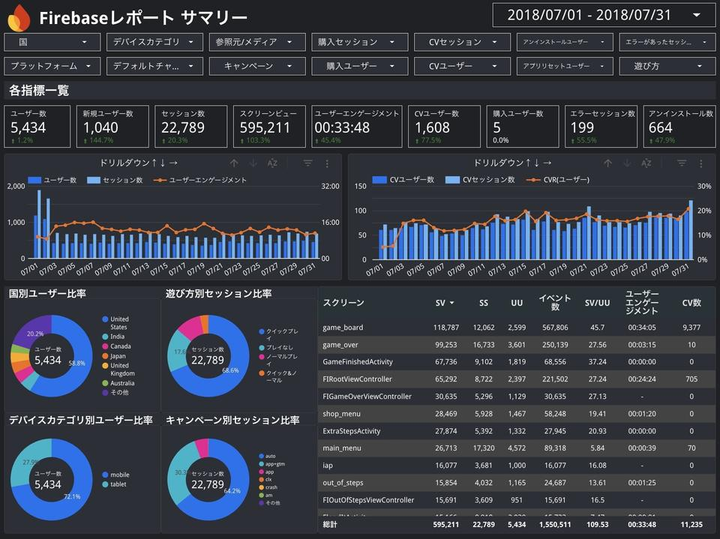This screenshot has width=720, height=539.
Task: Expand the 国 filter dropdown
Action: [52, 42]
